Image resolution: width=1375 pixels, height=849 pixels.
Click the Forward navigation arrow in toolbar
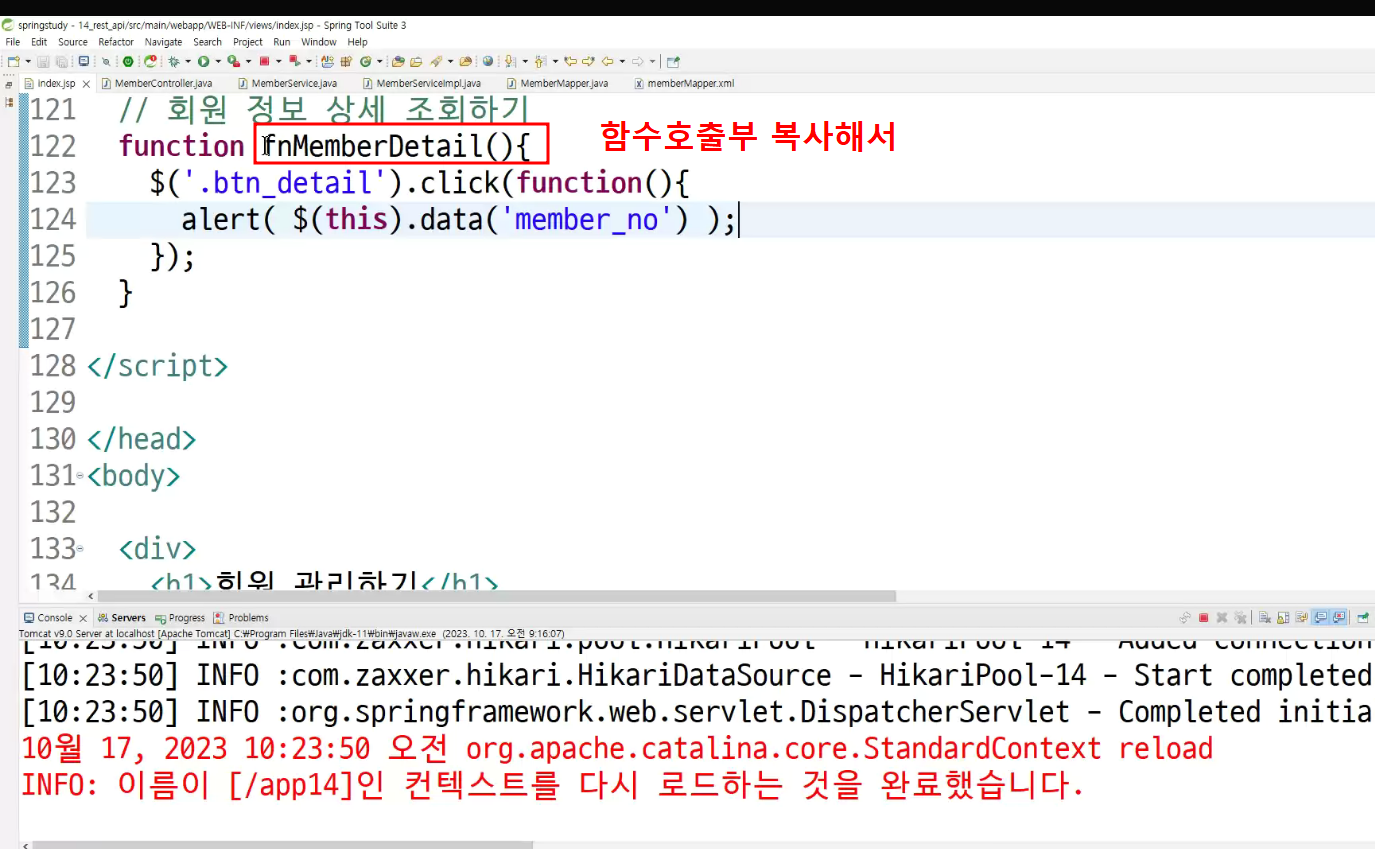[637, 61]
